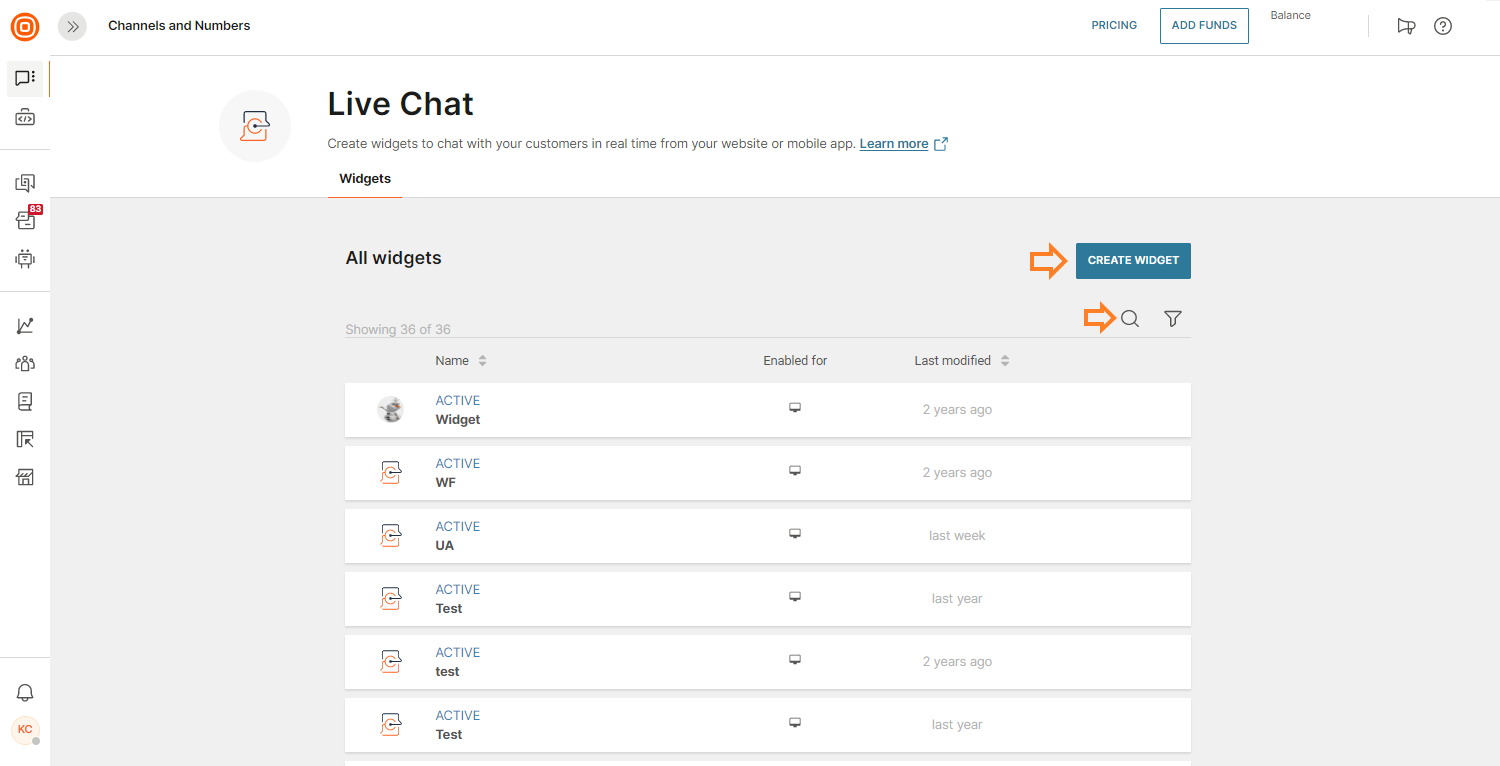Viewport: 1500px width, 766px height.
Task: Click the megaphone announcements icon
Action: pyautogui.click(x=1406, y=26)
